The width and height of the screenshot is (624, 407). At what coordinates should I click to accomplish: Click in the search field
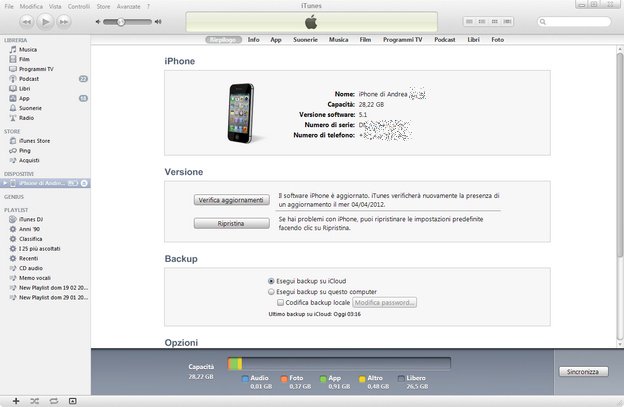[574, 21]
